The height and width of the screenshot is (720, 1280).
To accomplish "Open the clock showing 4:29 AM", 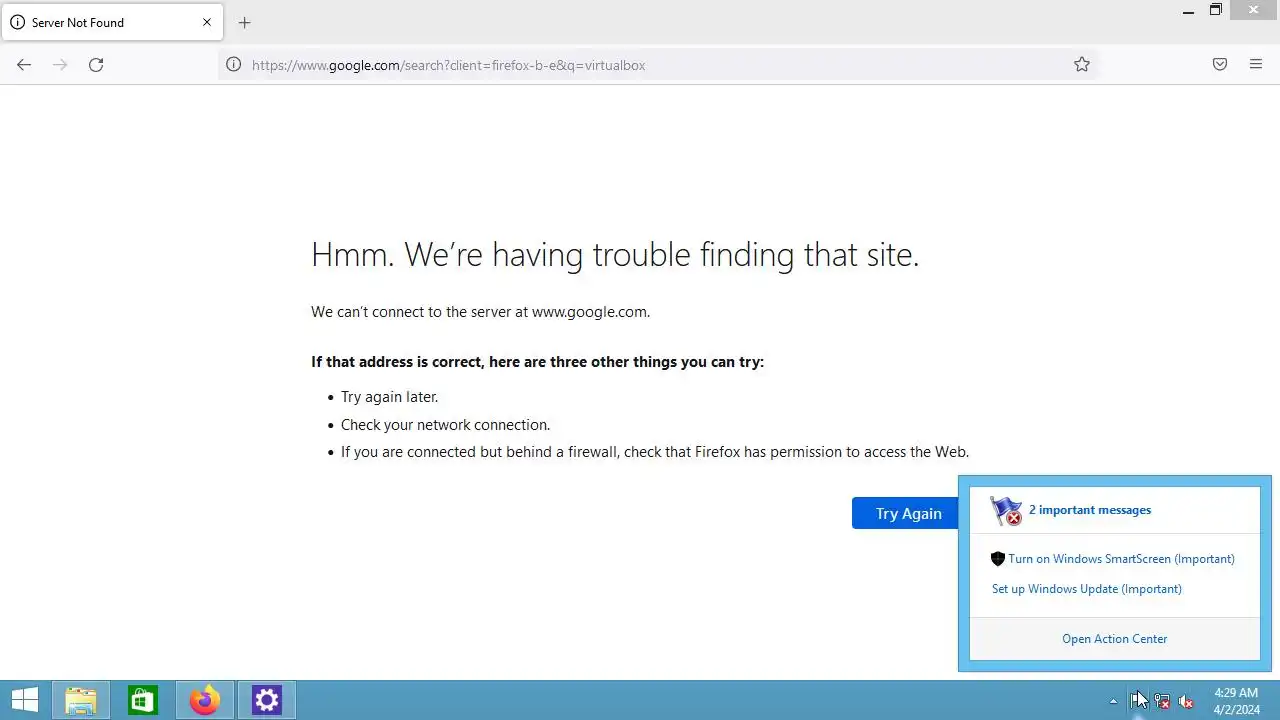I will (1236, 700).
